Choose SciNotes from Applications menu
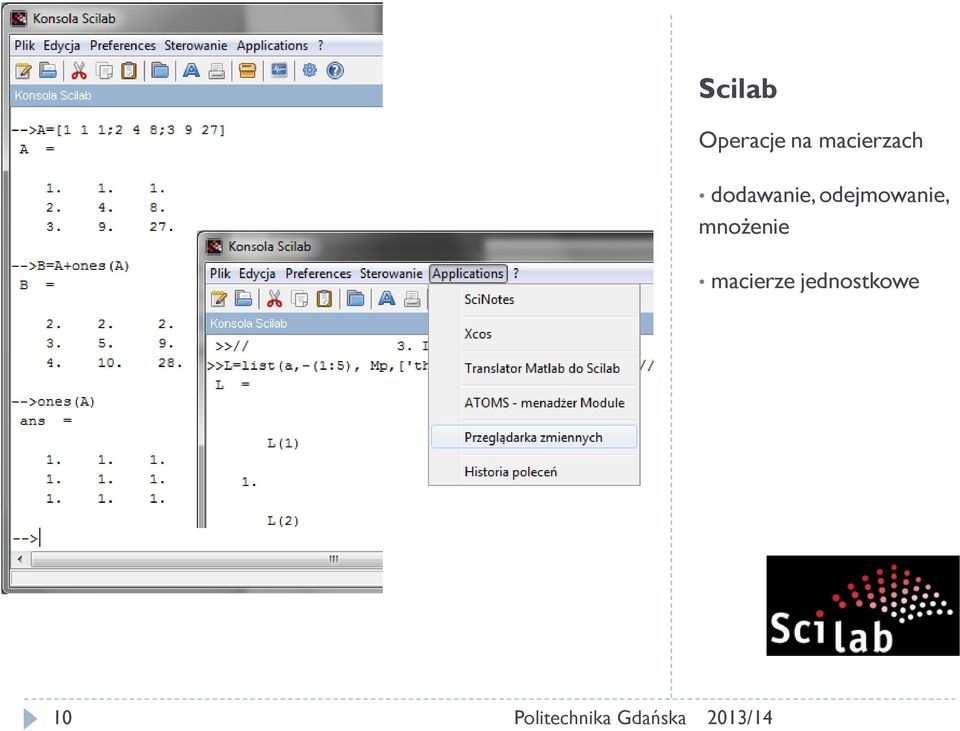This screenshot has width=960, height=731. (534, 299)
